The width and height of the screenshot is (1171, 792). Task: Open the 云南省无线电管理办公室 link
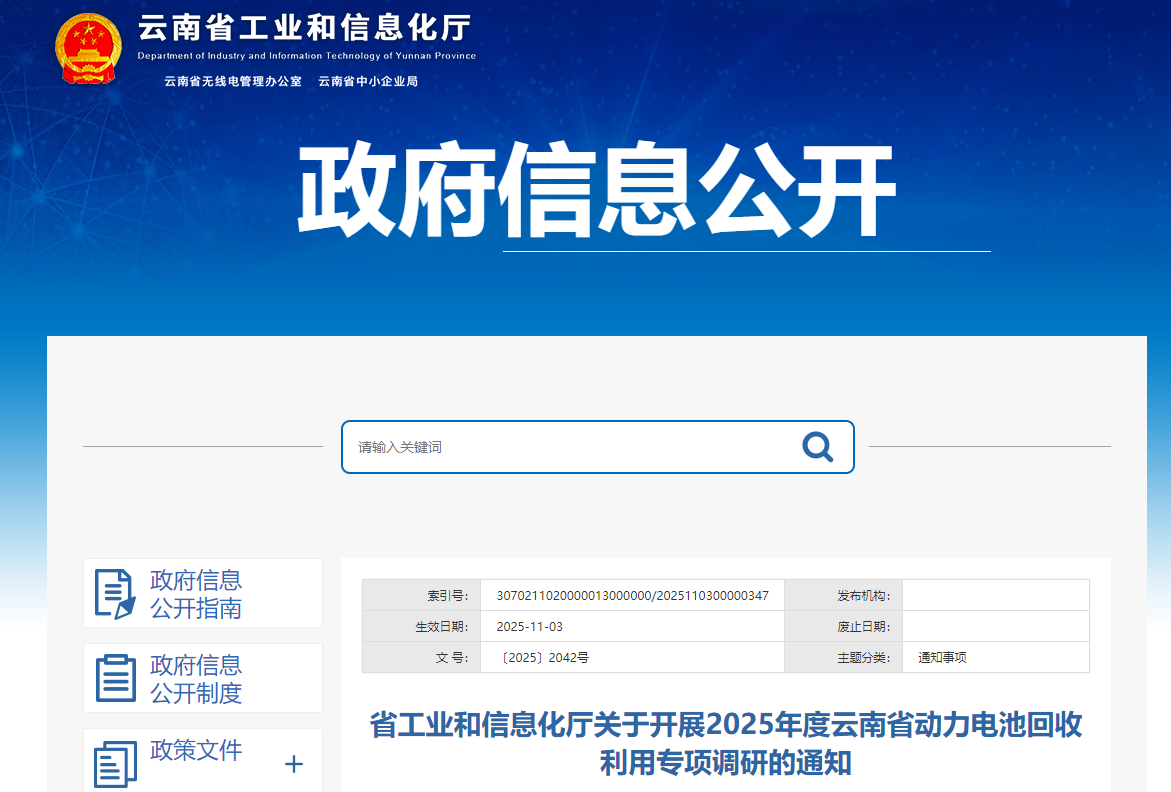tap(233, 81)
